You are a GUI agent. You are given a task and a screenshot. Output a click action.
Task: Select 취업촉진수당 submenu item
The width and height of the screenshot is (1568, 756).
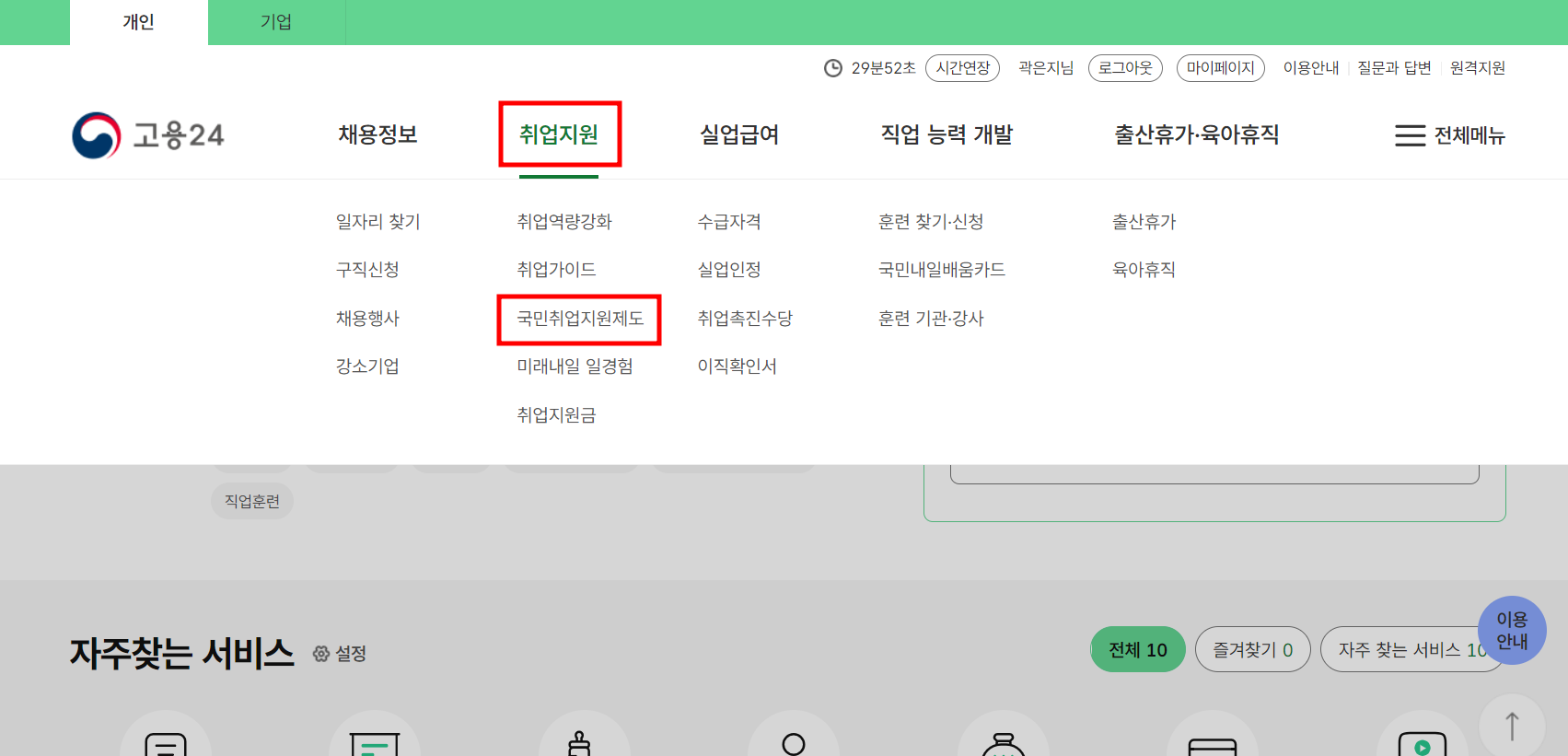745,319
